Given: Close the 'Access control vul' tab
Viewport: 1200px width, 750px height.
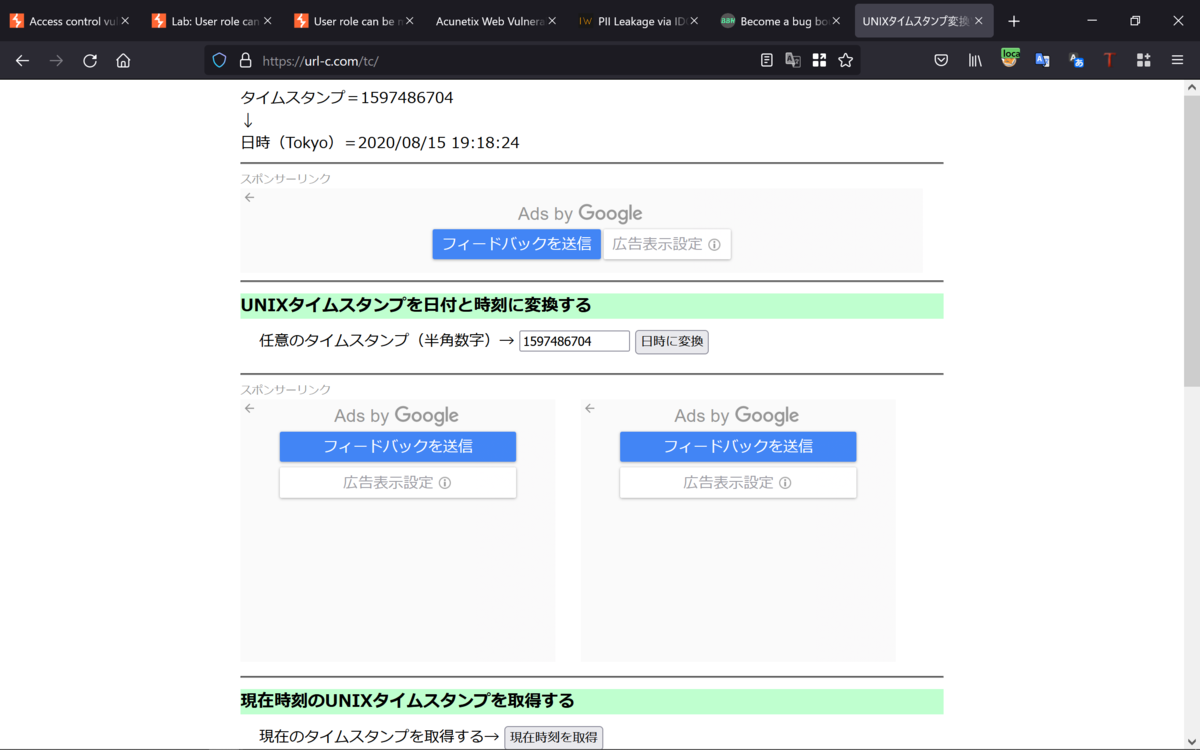Looking at the screenshot, I should [x=125, y=21].
